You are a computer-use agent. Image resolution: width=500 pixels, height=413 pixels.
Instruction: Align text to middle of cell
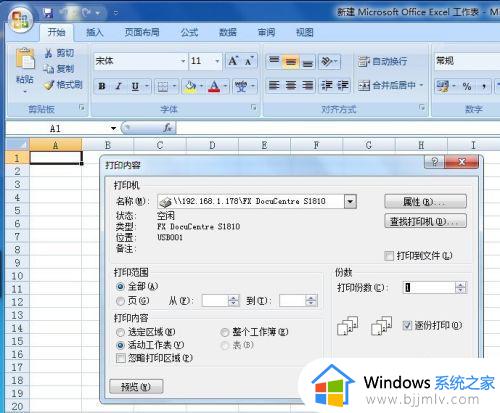coord(291,62)
